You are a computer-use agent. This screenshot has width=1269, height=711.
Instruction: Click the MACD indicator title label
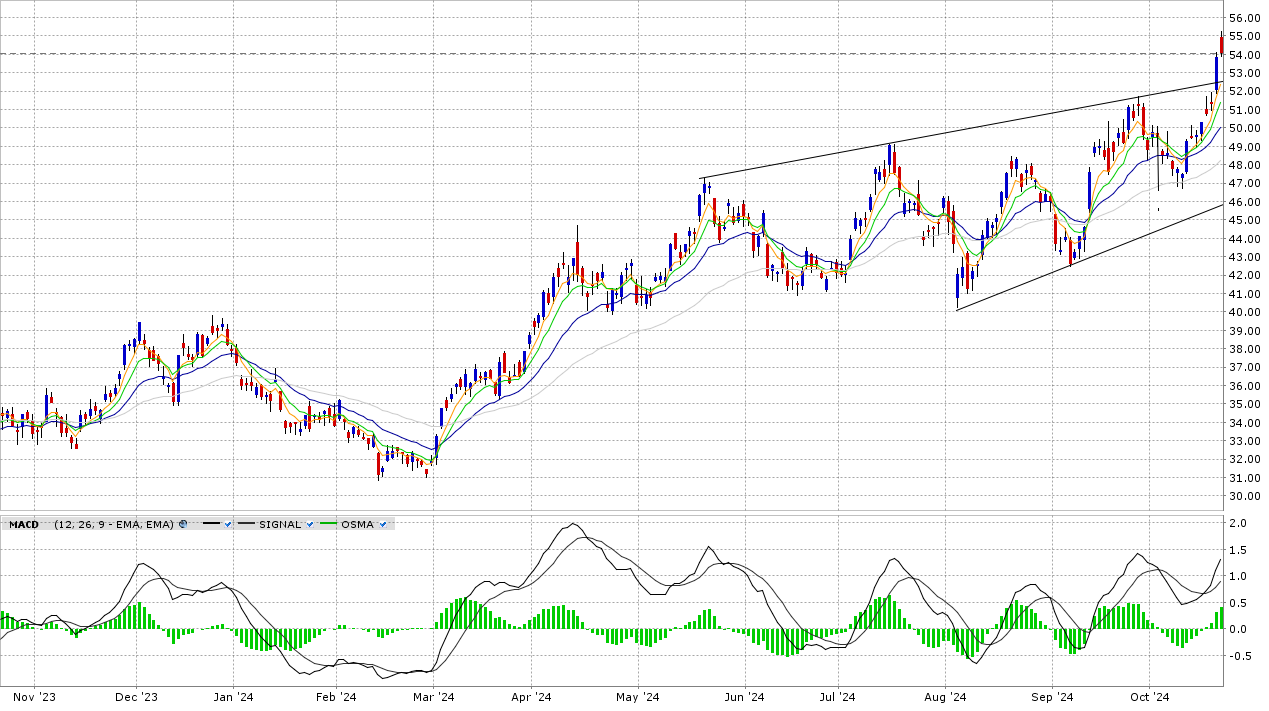tap(24, 524)
